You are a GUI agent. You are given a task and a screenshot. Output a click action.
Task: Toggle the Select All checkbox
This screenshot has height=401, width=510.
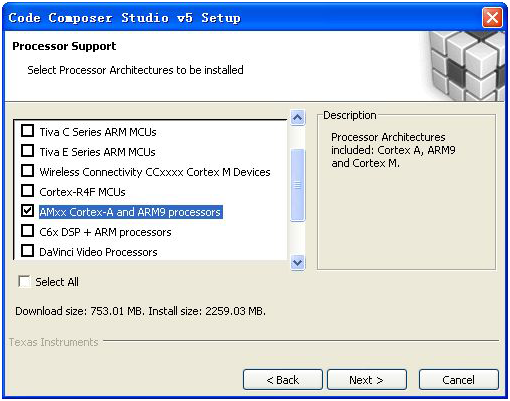coord(25,281)
